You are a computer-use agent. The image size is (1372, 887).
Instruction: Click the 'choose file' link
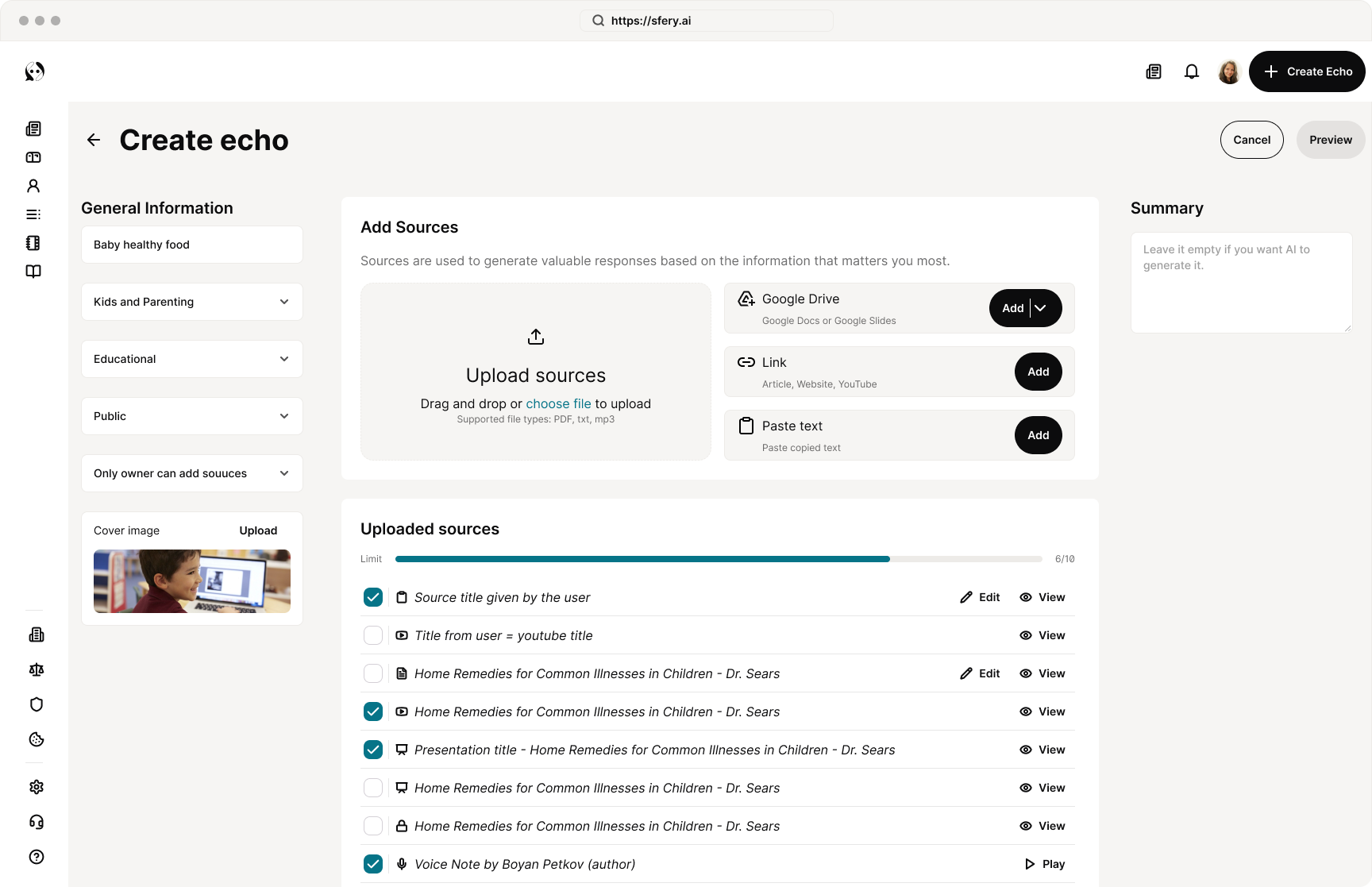click(558, 403)
